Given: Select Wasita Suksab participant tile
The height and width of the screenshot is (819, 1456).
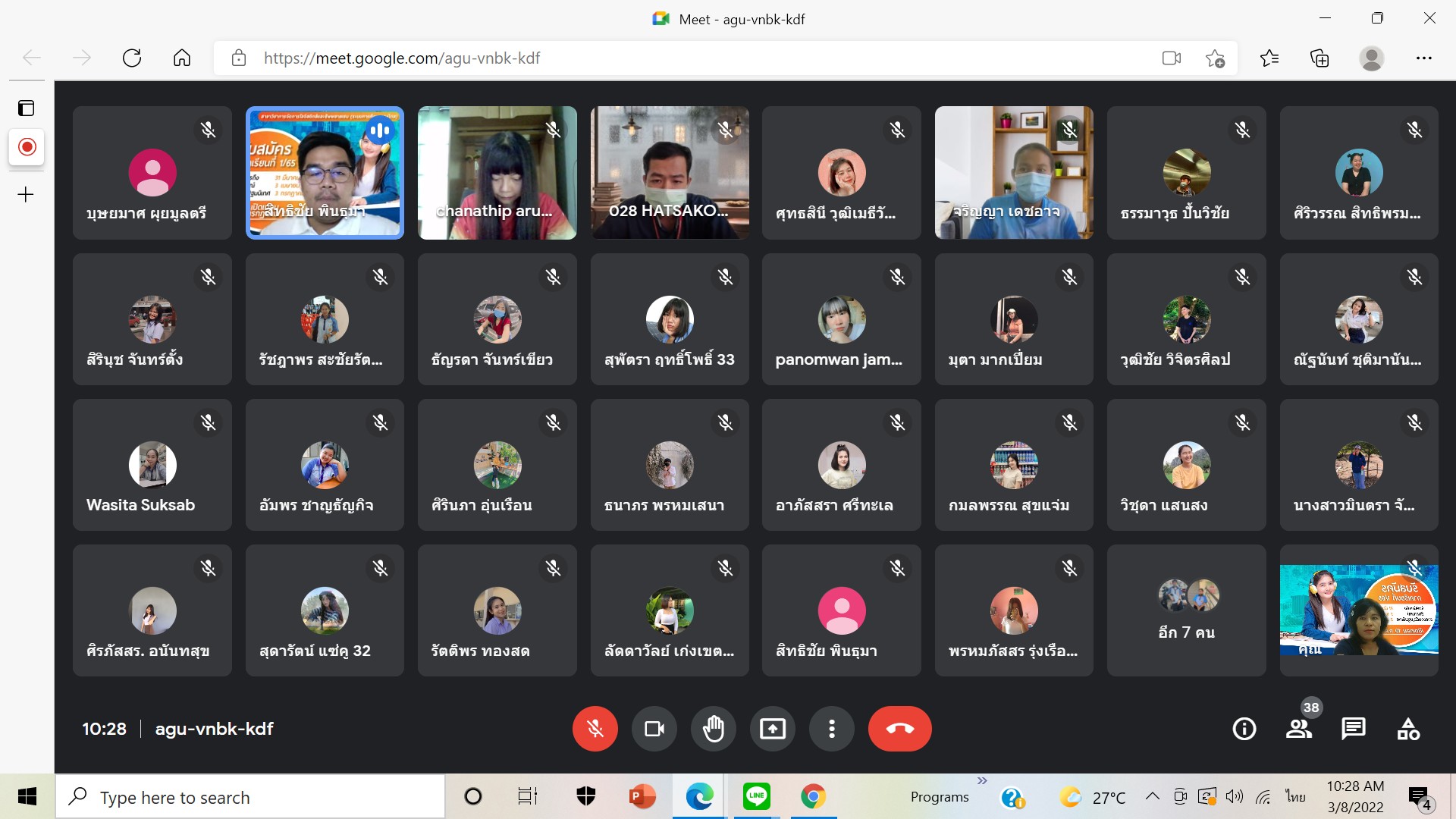Looking at the screenshot, I should [152, 465].
